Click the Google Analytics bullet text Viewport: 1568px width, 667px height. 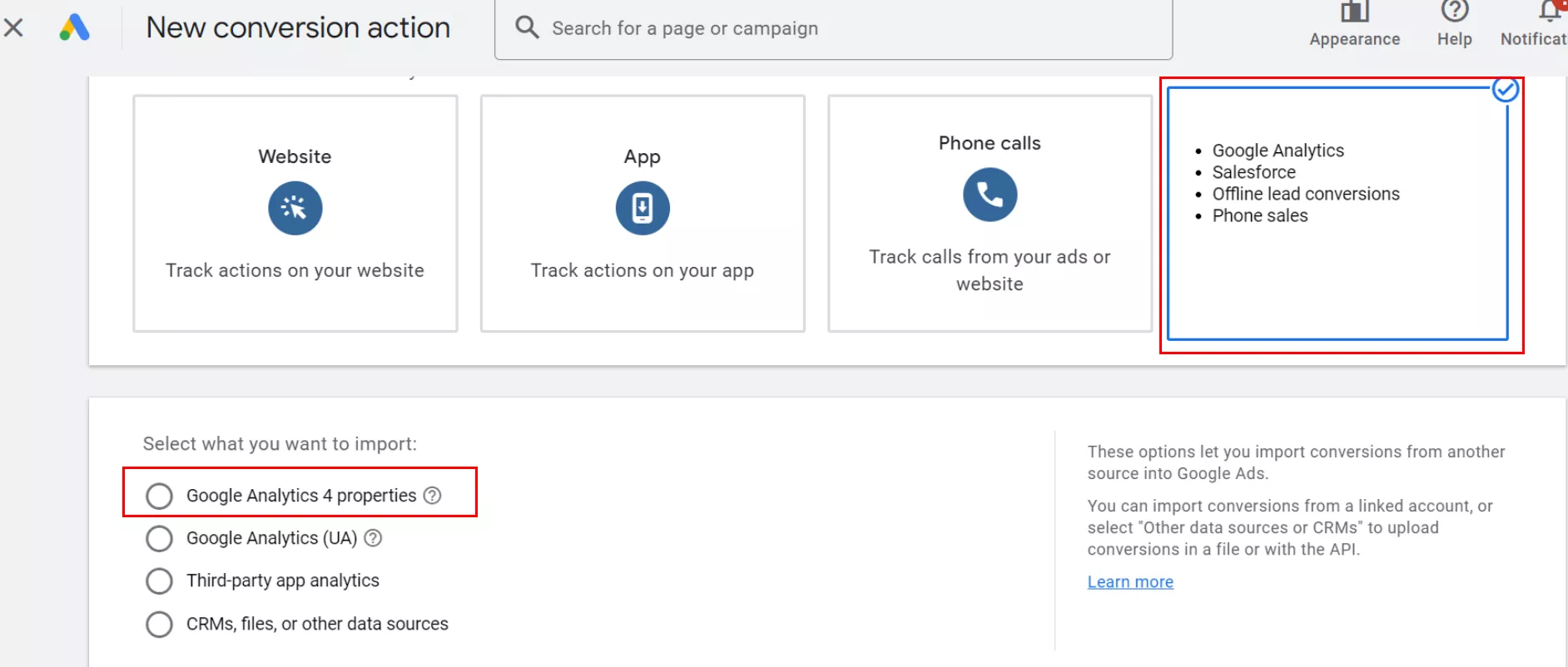tap(1278, 151)
